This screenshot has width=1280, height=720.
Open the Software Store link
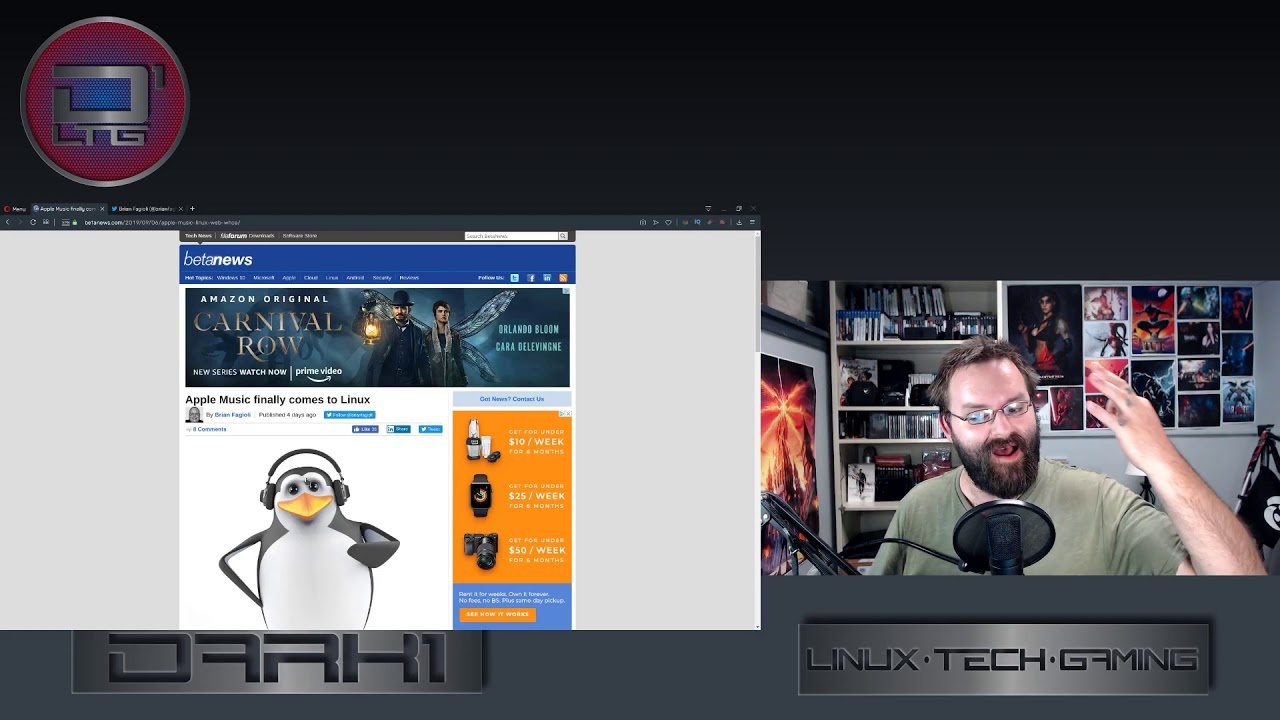300,236
